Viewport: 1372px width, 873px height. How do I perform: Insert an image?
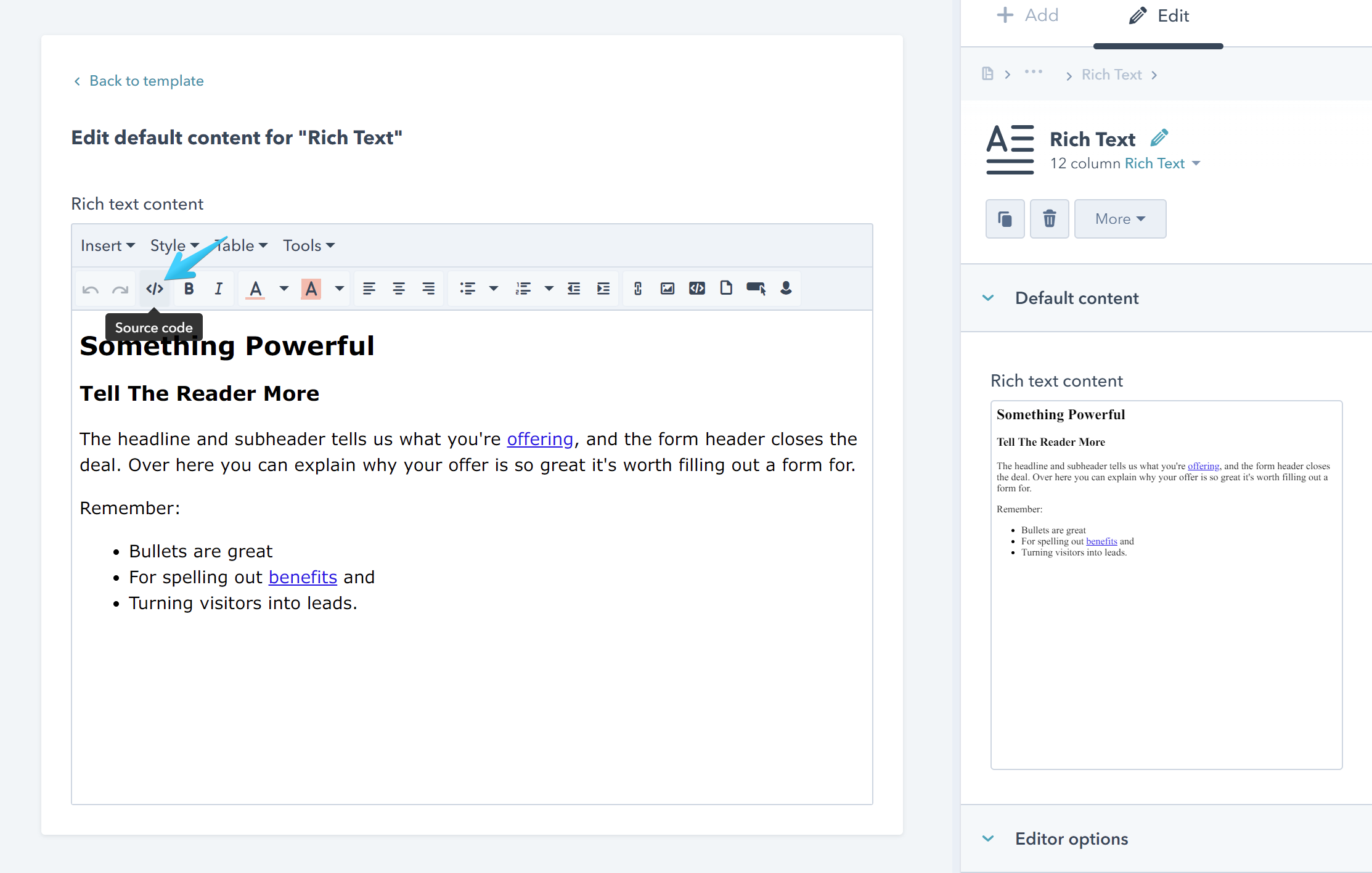pos(668,289)
